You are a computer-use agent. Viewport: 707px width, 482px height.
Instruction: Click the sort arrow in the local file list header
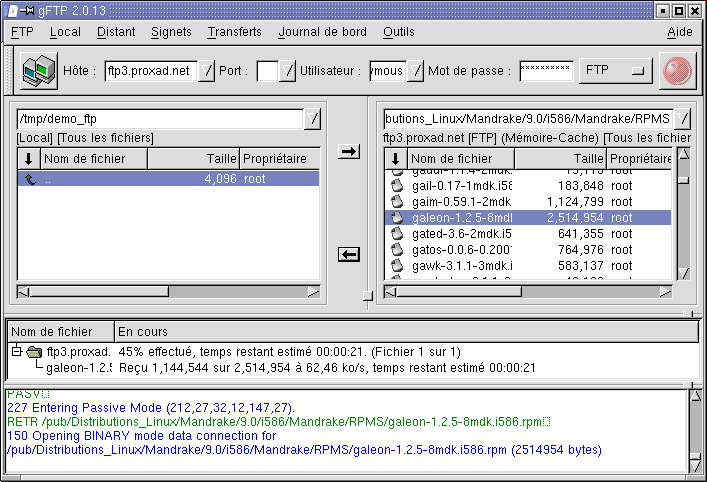click(x=28, y=159)
